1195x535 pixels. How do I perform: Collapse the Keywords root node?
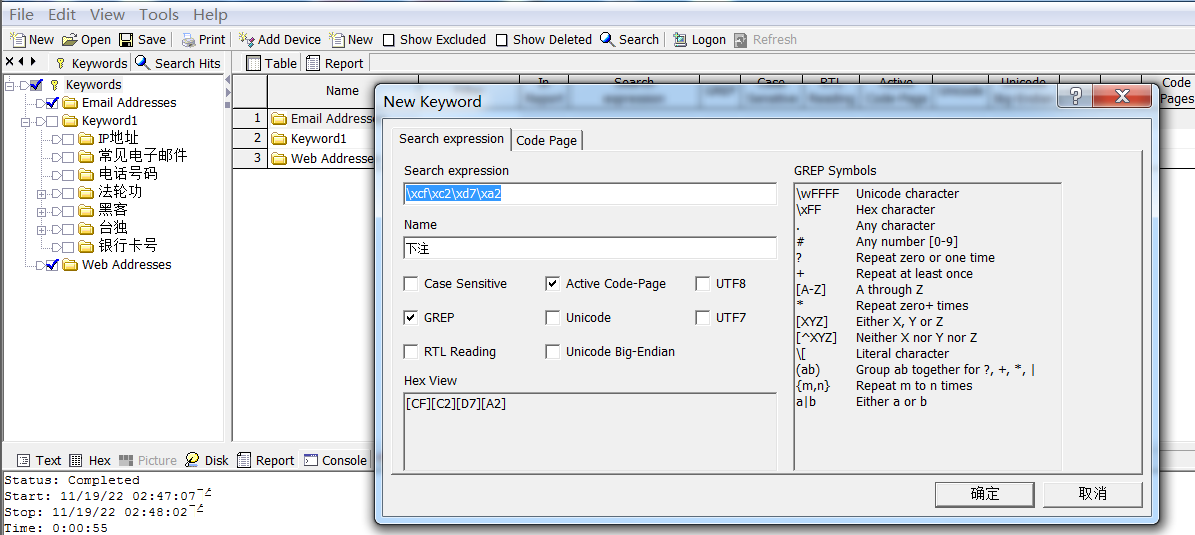(x=9, y=85)
